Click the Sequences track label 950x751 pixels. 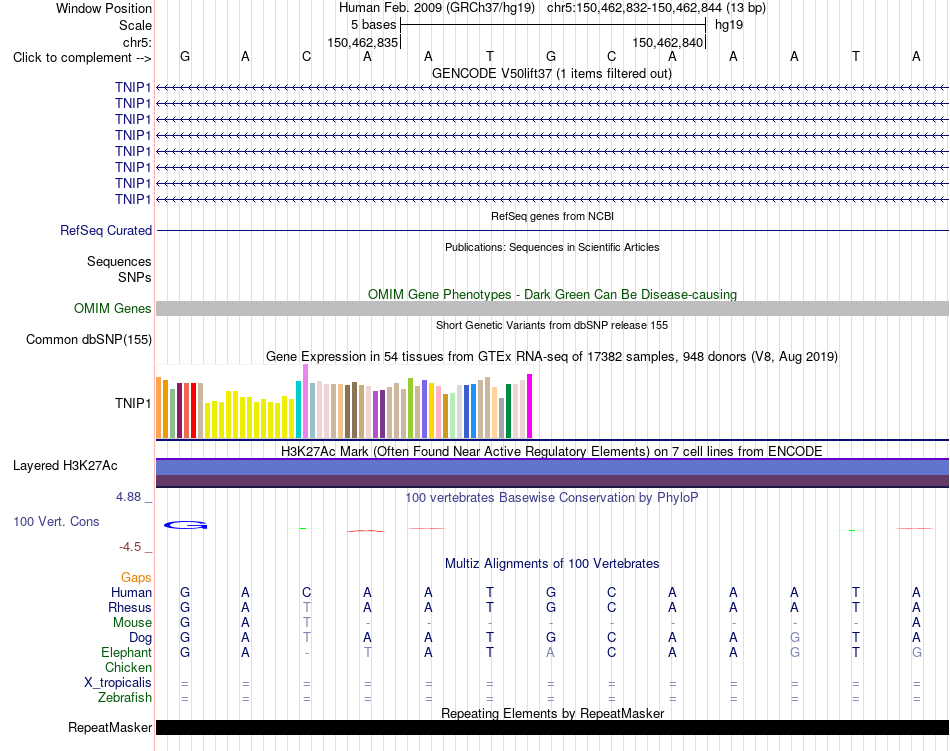[119, 261]
